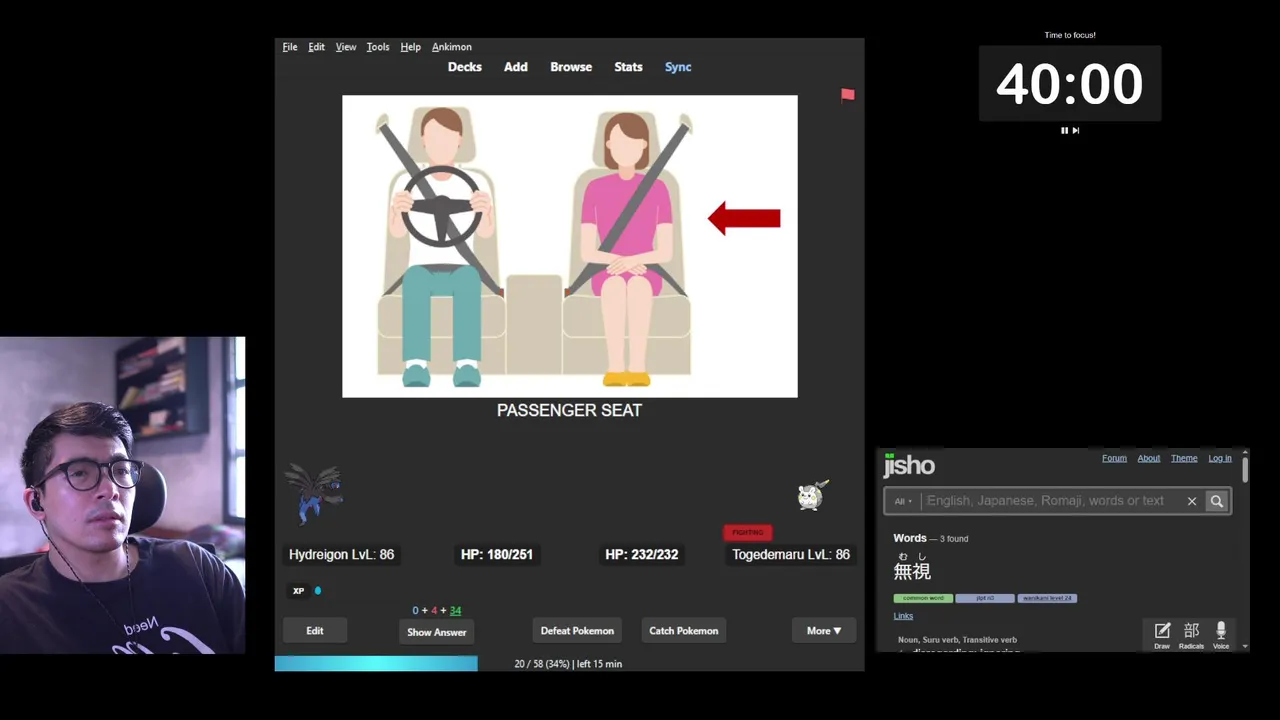This screenshot has width=1280, height=720.
Task: Click the 'HP: 232/232' value
Action: pos(642,554)
